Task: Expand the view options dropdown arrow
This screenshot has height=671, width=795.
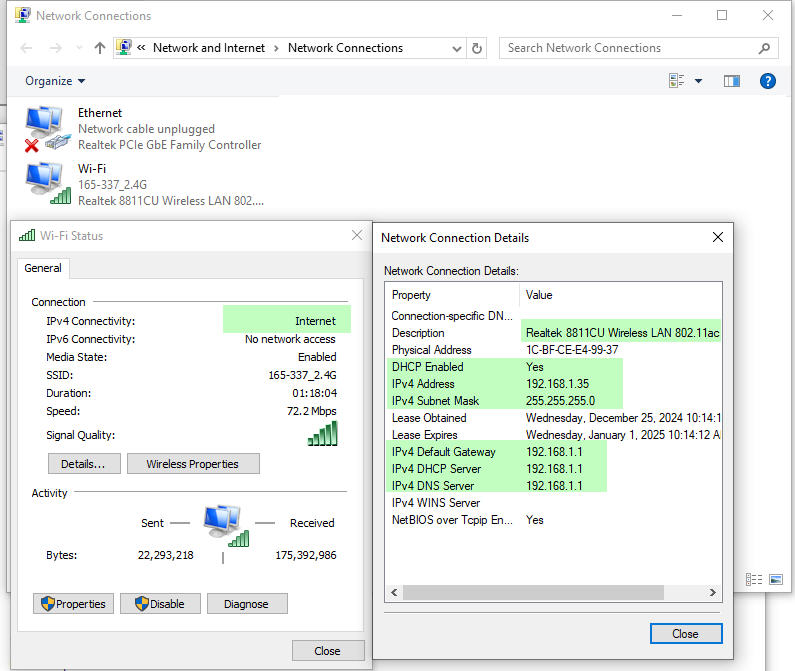Action: (698, 81)
